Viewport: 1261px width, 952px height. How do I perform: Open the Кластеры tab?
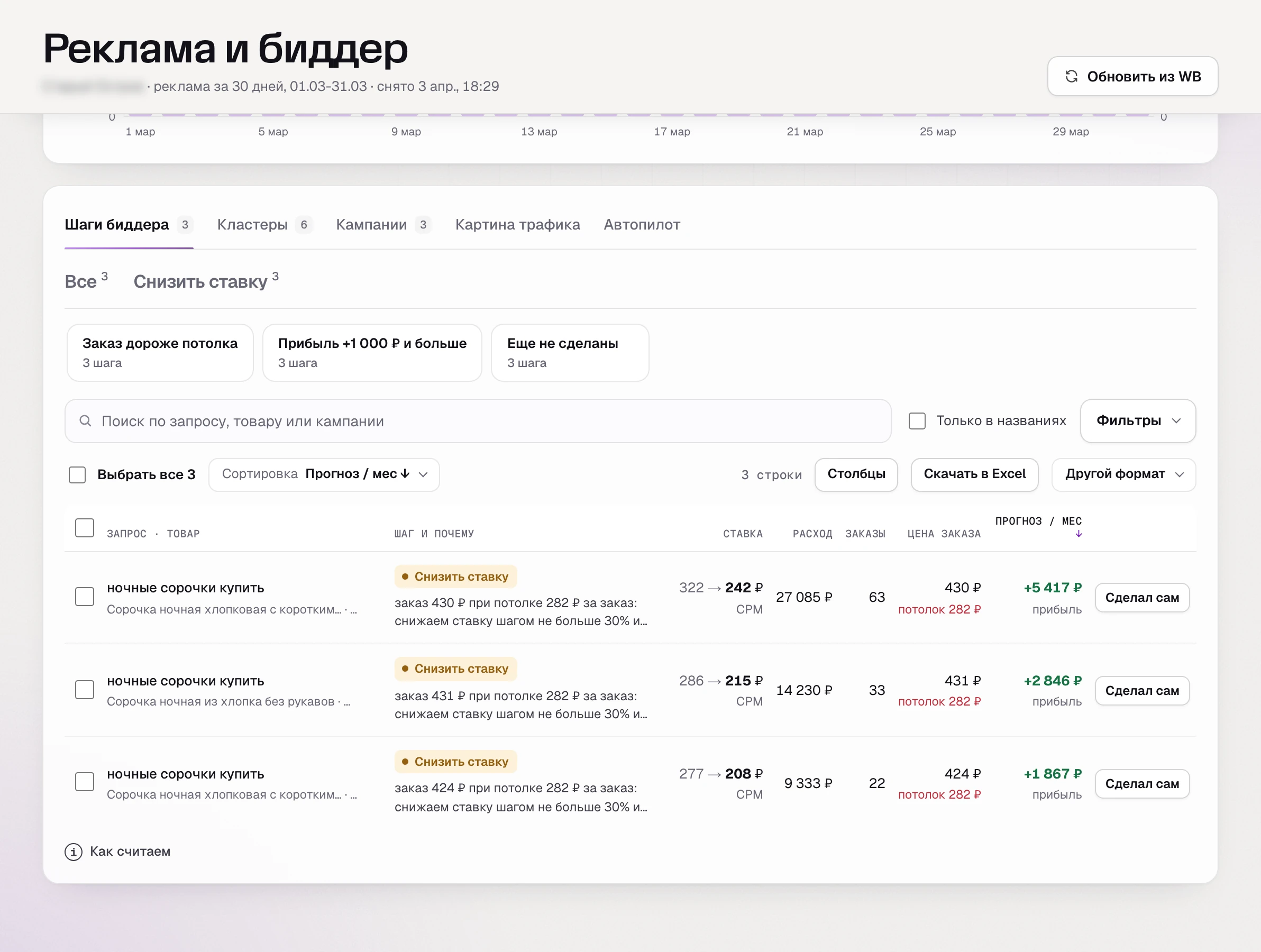[264, 225]
